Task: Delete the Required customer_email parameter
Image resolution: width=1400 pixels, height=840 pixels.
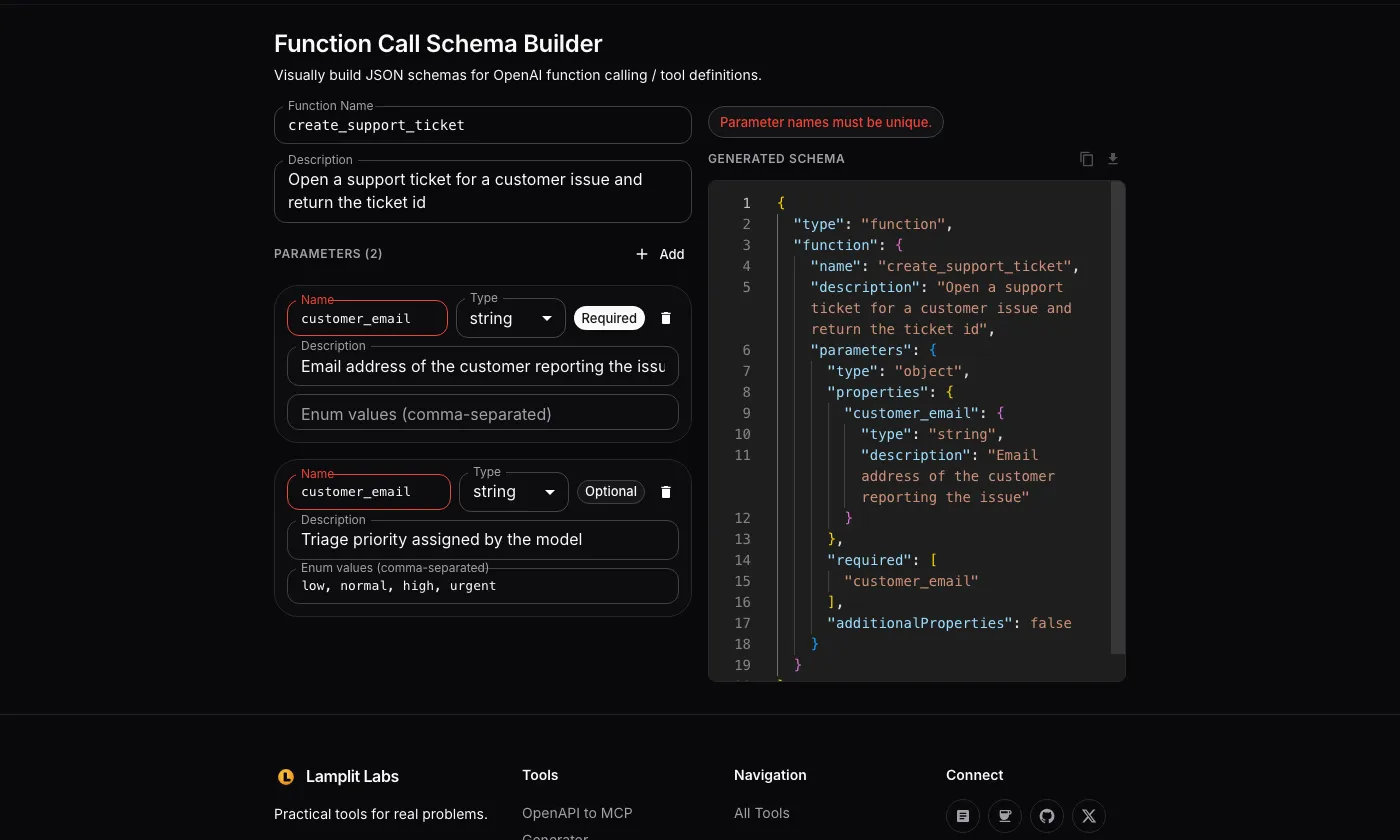Action: [666, 318]
